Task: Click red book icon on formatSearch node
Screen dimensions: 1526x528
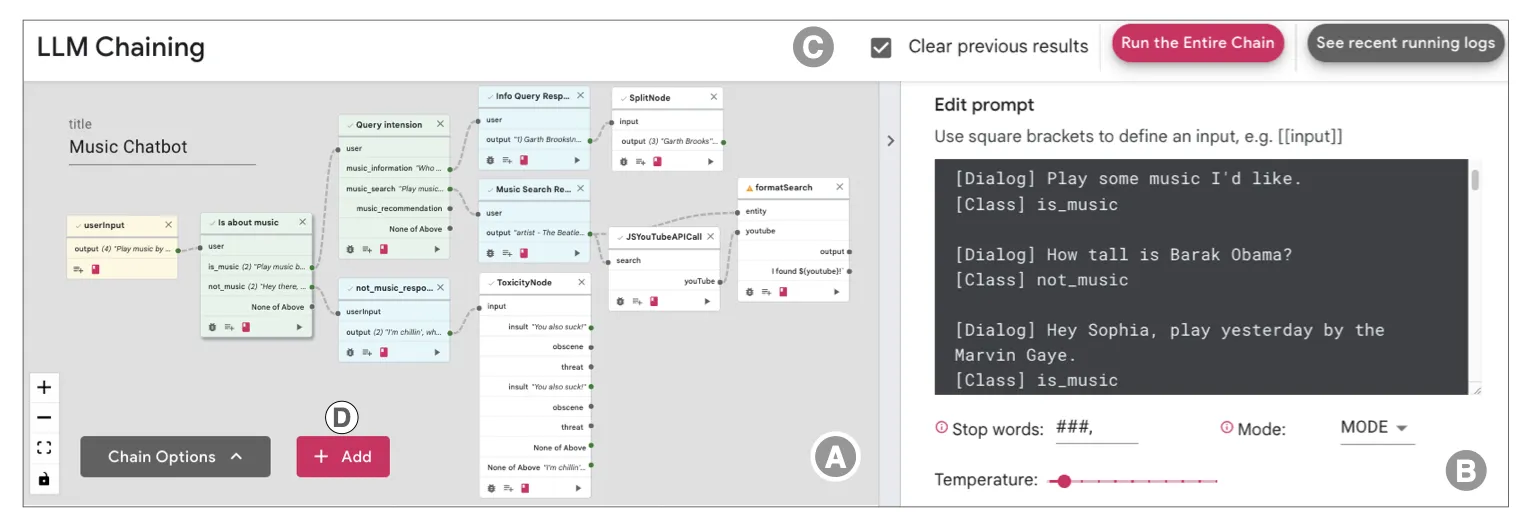Action: tap(783, 292)
